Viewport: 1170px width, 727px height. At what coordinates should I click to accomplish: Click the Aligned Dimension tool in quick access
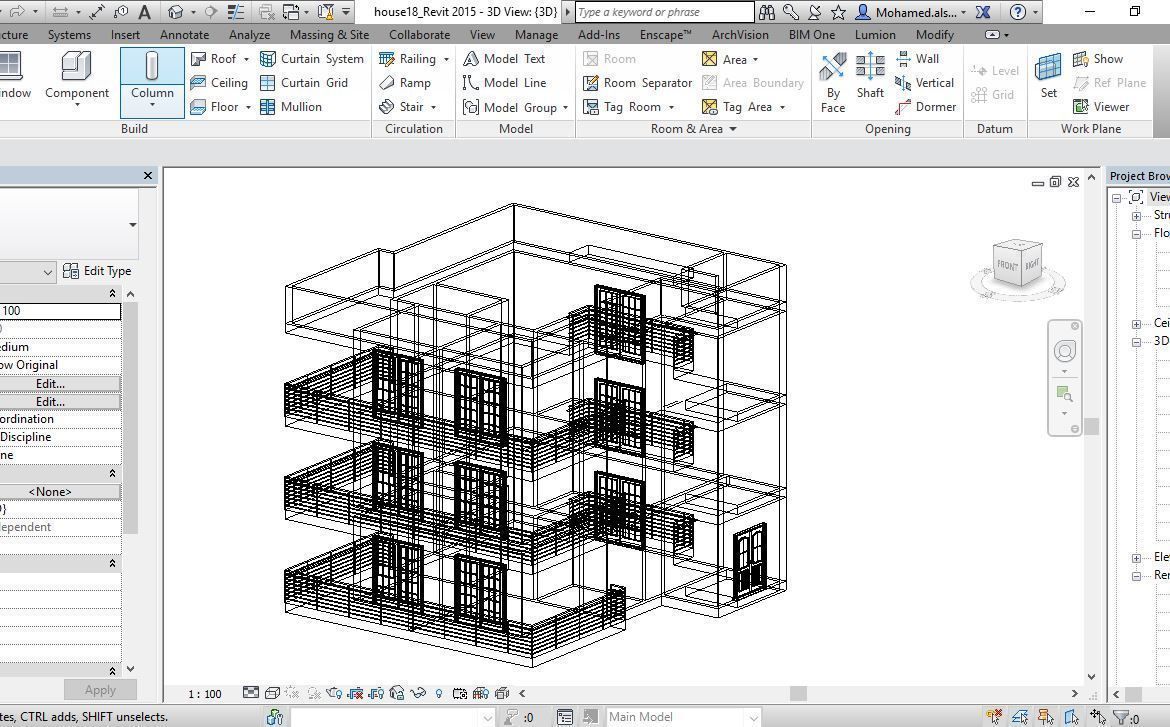(97, 12)
